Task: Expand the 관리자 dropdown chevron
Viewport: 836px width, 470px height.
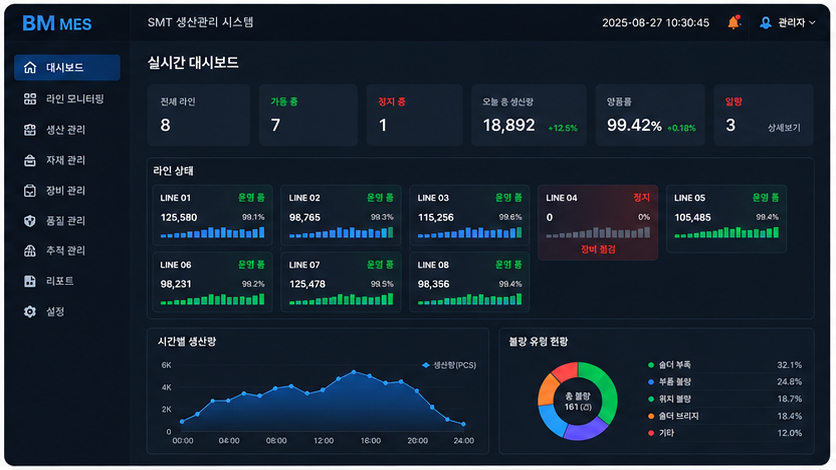Action: [x=812, y=22]
